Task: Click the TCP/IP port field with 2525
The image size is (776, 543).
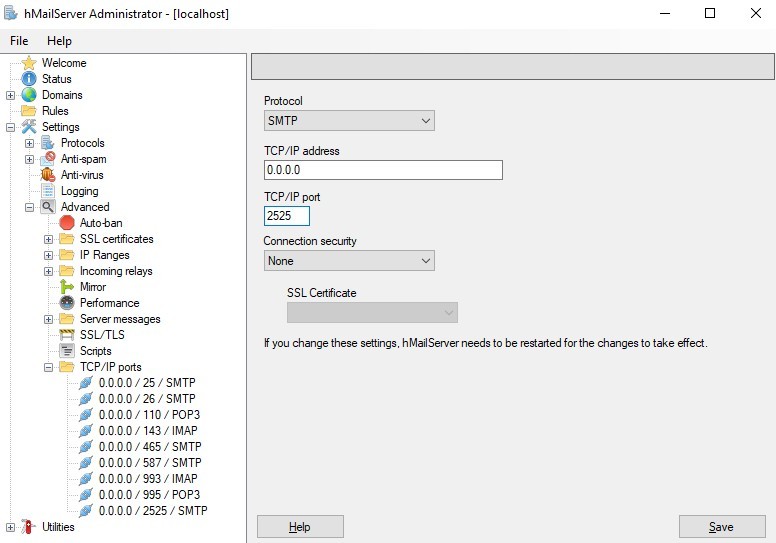Action: pyautogui.click(x=287, y=216)
